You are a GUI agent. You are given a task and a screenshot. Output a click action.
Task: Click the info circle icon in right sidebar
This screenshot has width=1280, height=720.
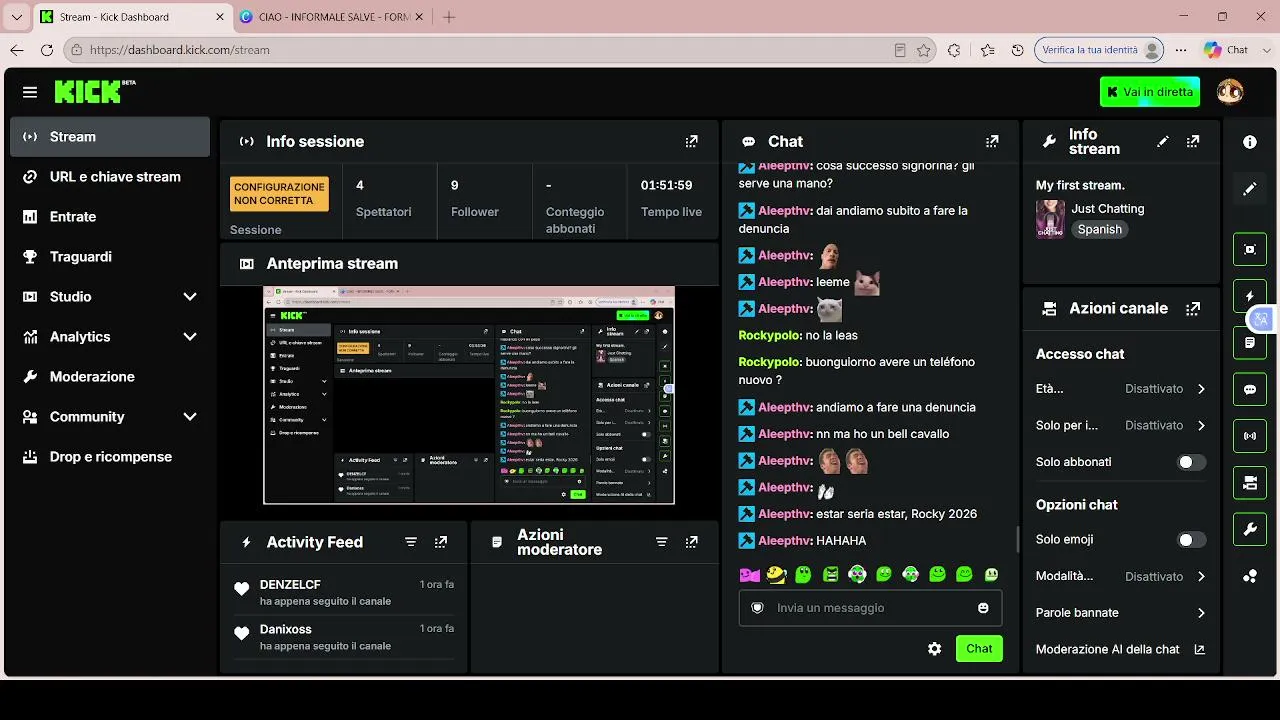pos(1250,142)
